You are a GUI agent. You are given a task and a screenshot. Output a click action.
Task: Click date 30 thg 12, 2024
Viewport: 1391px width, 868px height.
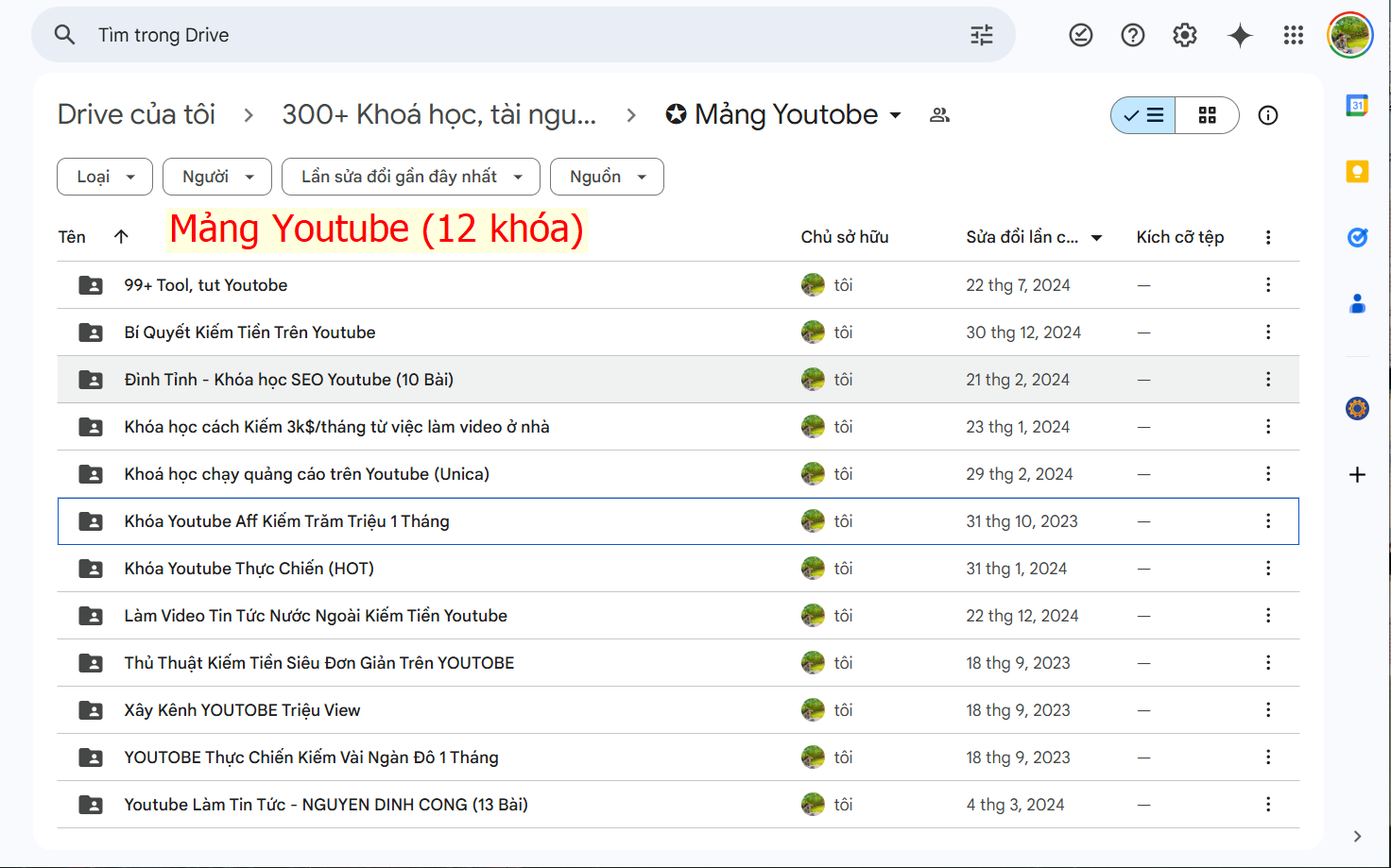click(x=1023, y=332)
